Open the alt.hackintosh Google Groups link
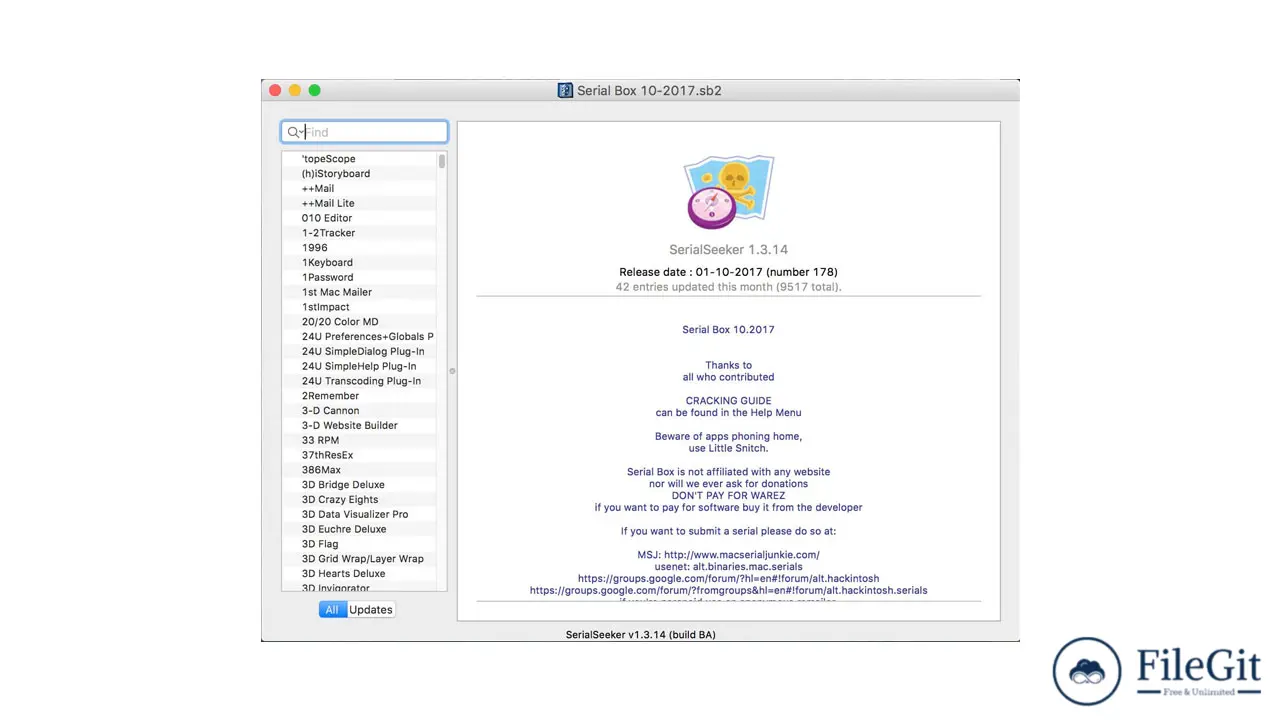 tap(728, 578)
